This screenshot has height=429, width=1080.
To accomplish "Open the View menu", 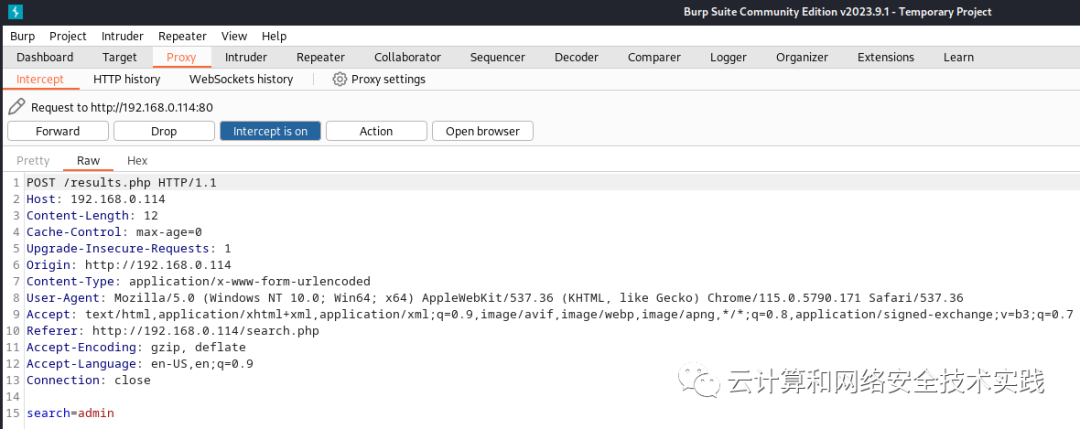I will point(234,36).
